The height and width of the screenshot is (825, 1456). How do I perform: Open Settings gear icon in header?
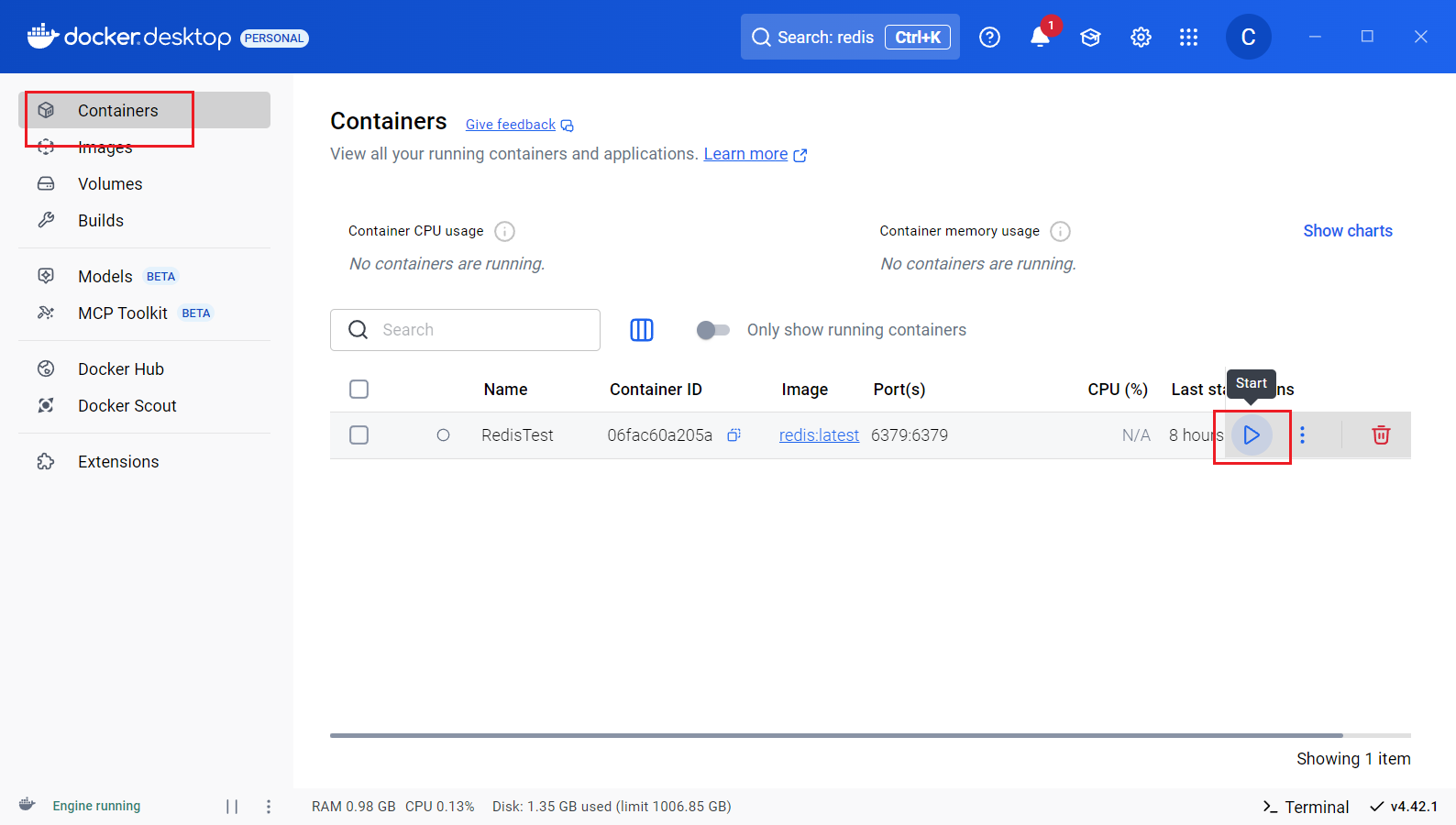pyautogui.click(x=1141, y=37)
